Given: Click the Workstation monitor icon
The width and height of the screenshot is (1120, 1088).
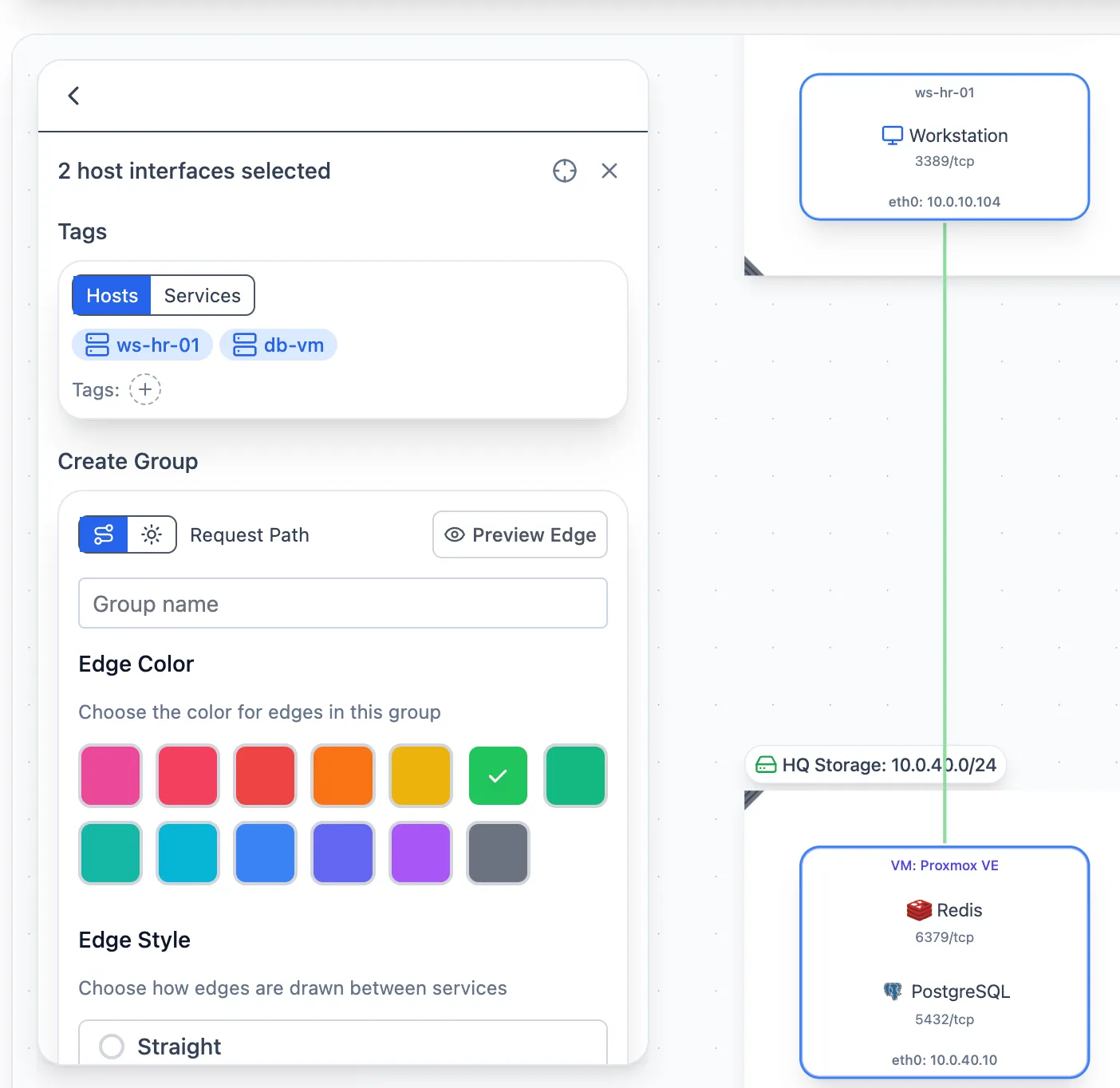Looking at the screenshot, I should (892, 136).
